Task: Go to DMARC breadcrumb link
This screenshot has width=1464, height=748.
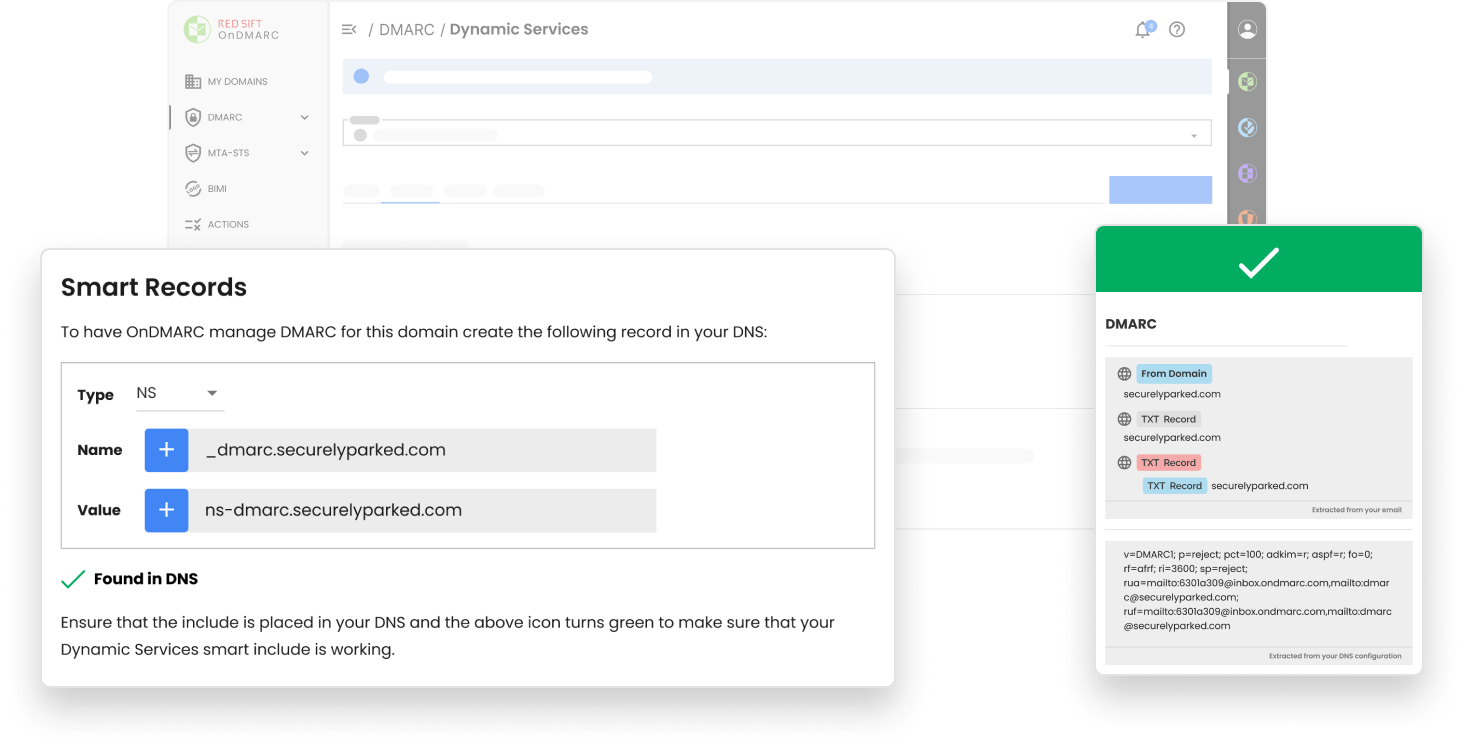Action: point(407,30)
